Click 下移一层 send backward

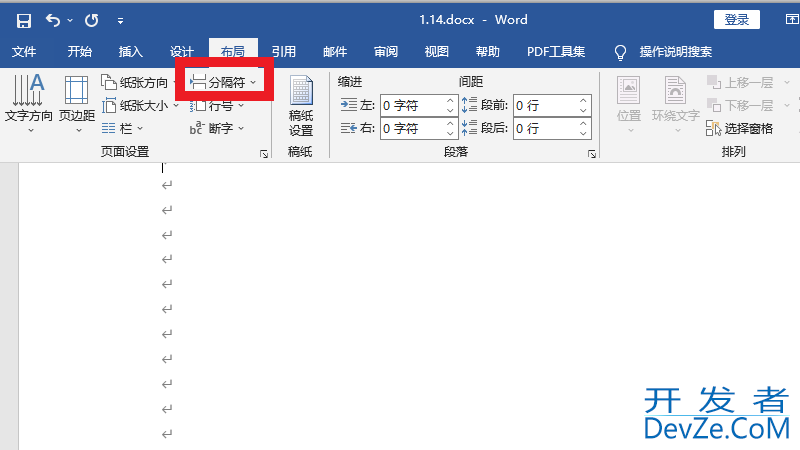point(740,106)
